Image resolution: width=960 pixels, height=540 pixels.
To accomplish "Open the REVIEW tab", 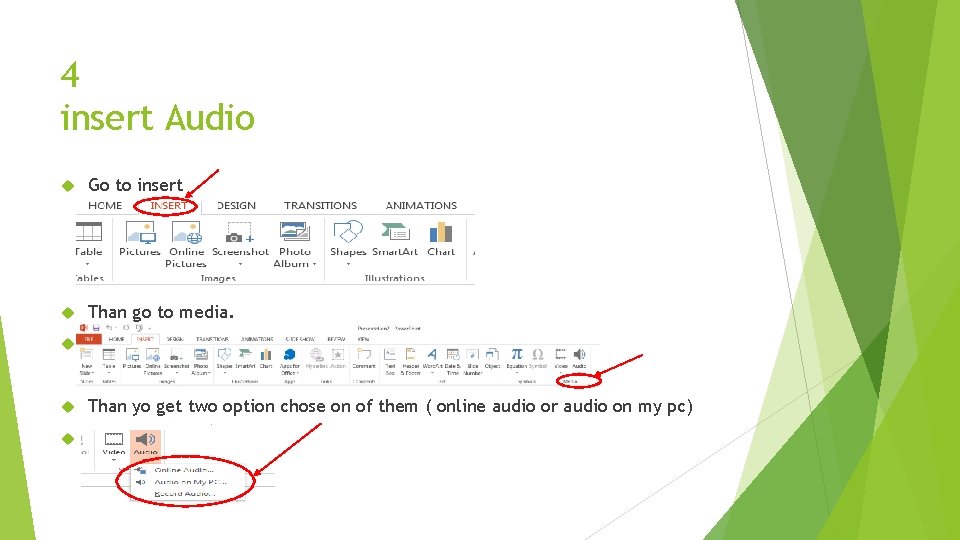I will click(336, 339).
